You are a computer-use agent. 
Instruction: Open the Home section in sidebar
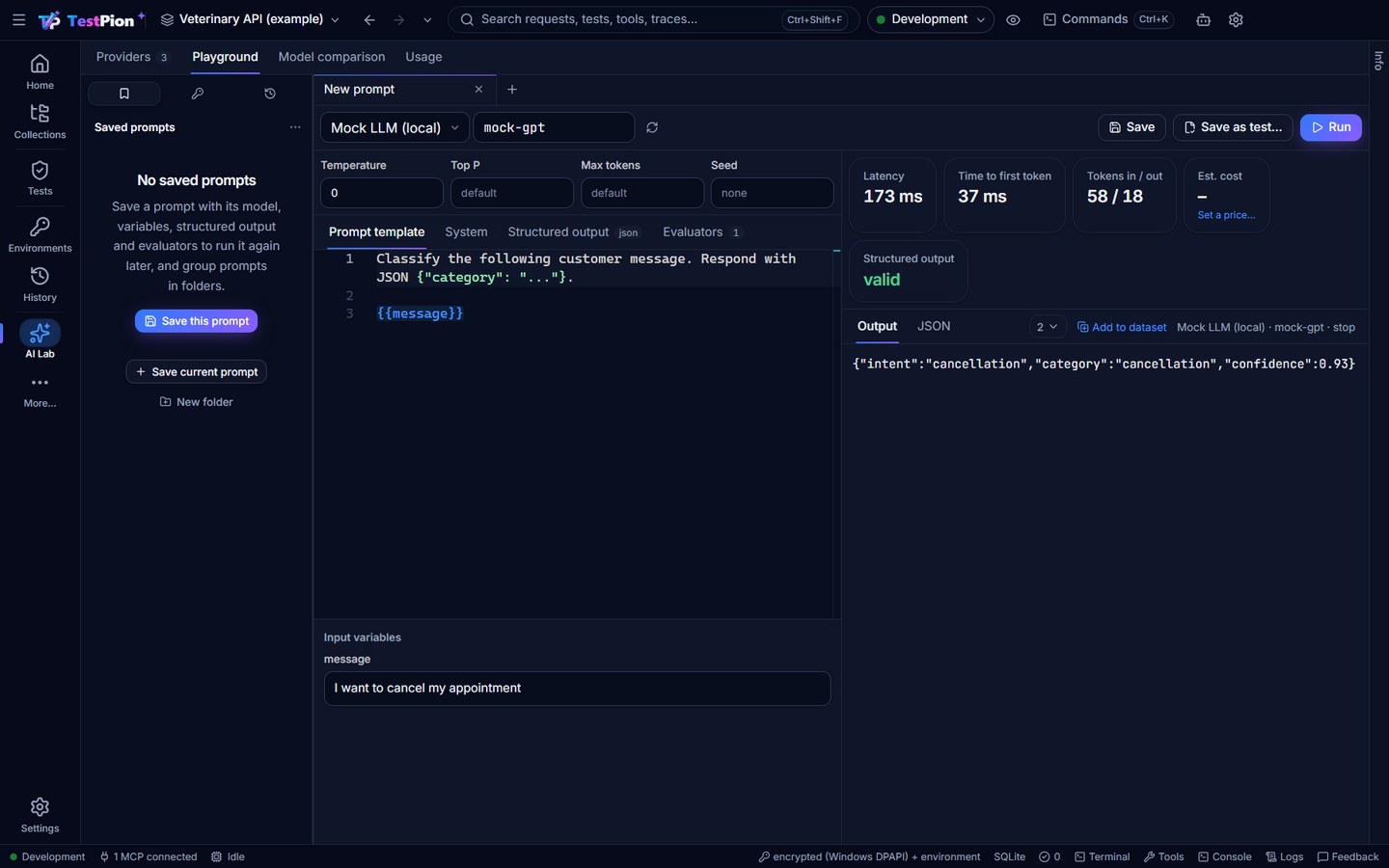coord(40,72)
